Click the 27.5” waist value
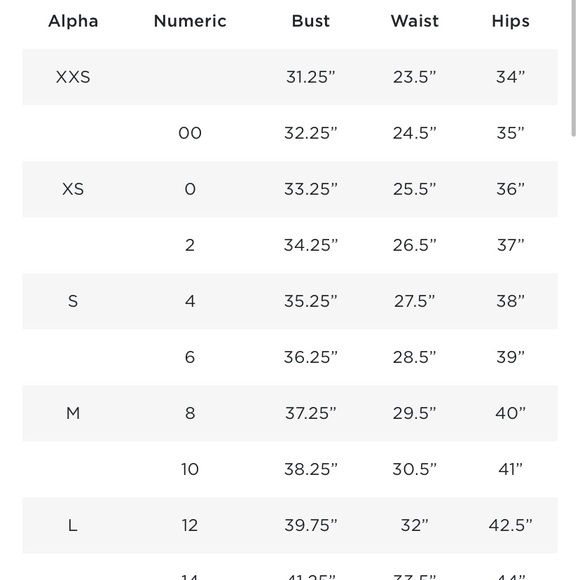Viewport: 580px width, 580px height. [415, 301]
